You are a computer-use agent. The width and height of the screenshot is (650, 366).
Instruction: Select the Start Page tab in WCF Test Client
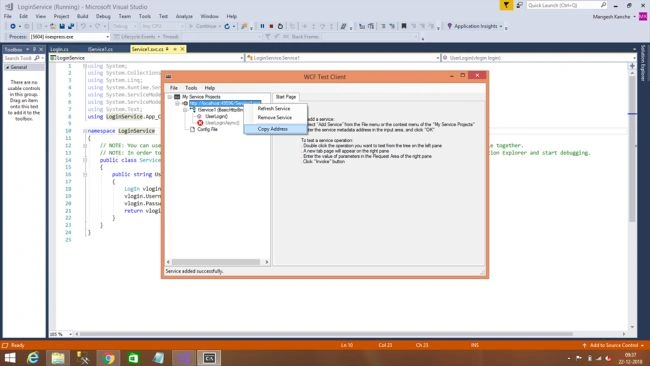(x=286, y=97)
